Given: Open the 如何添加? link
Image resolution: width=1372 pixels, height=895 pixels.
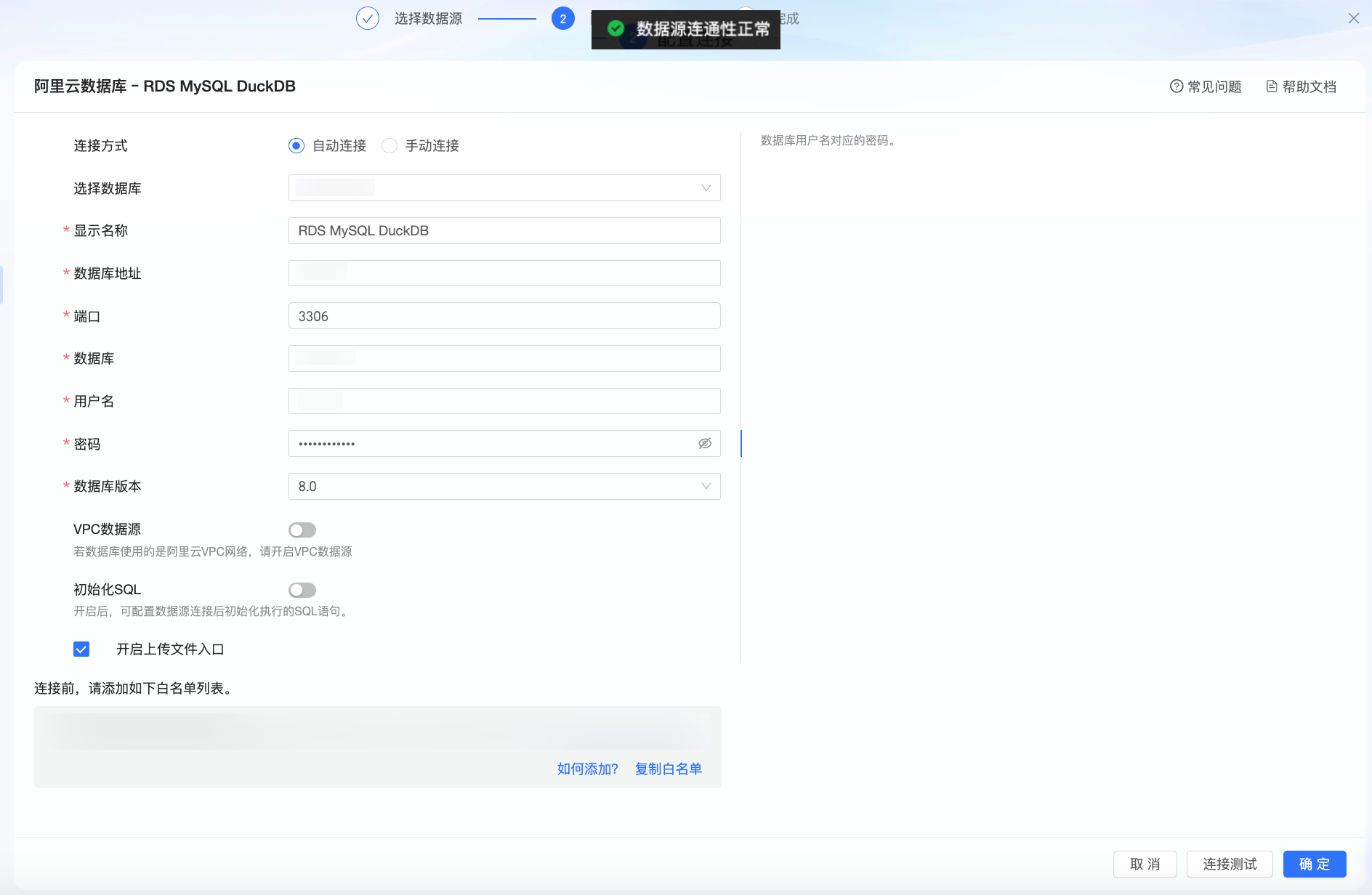Looking at the screenshot, I should (x=587, y=769).
